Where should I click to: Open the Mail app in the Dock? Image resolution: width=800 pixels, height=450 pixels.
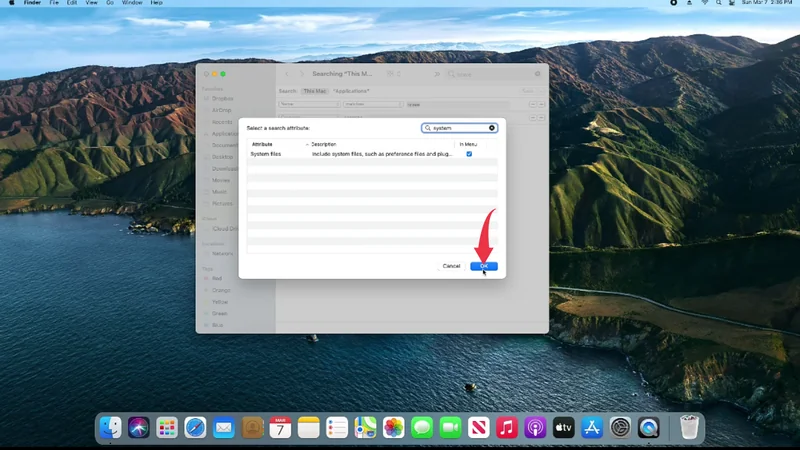223,427
